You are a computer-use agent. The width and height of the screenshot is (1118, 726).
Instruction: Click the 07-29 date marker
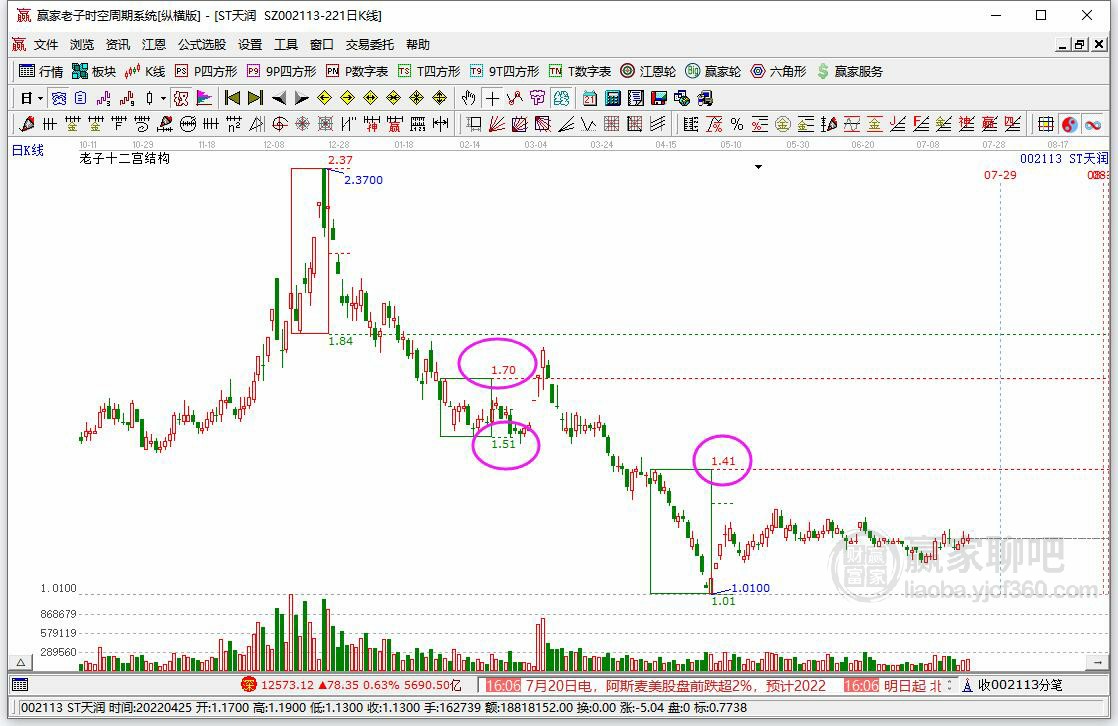(1000, 175)
